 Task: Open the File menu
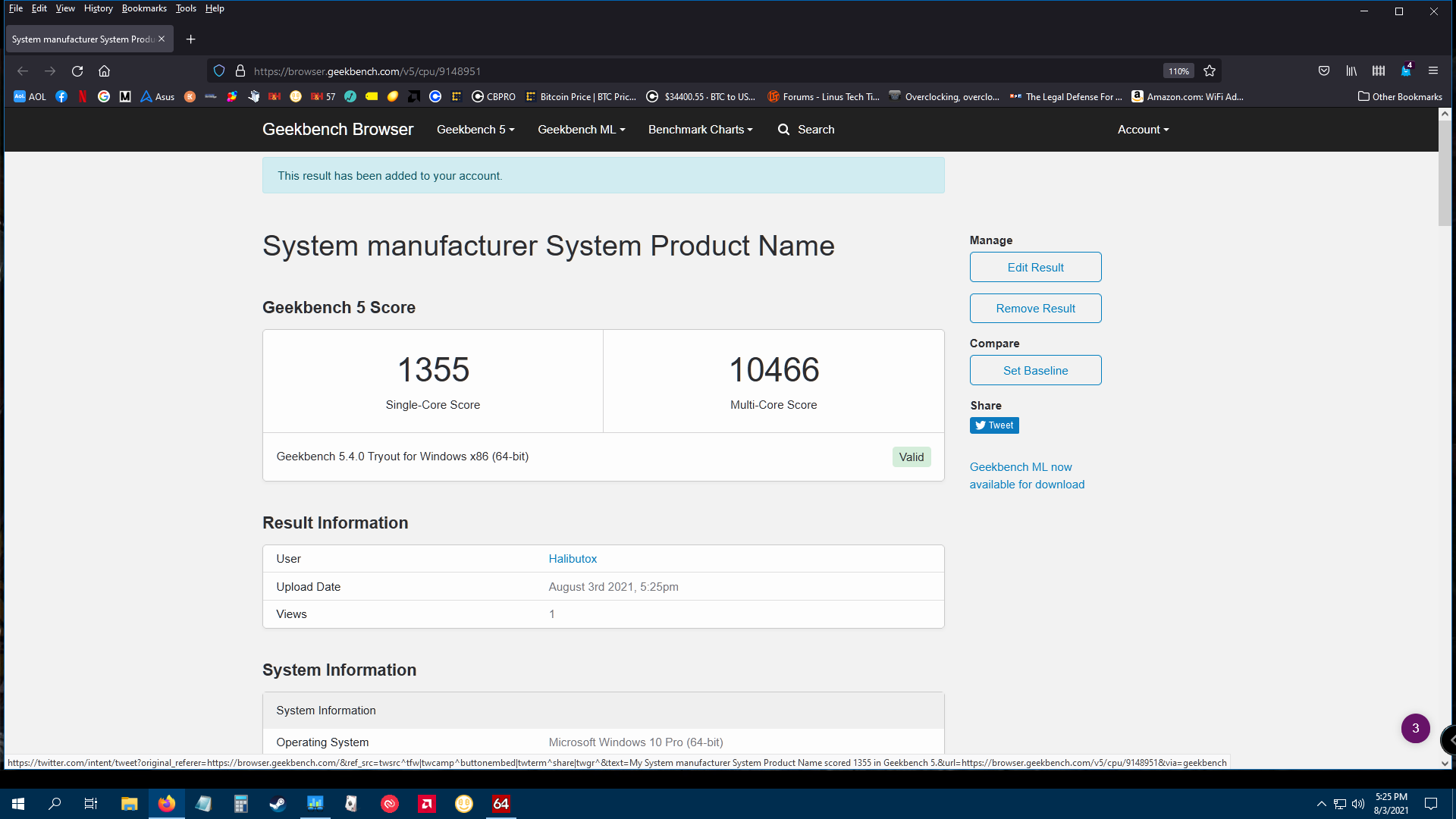[x=16, y=8]
